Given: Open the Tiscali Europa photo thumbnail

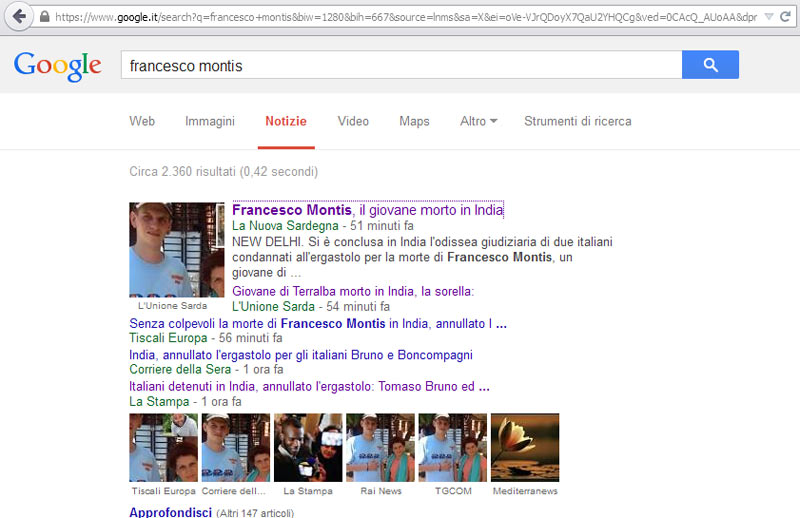Looking at the screenshot, I should click(163, 448).
